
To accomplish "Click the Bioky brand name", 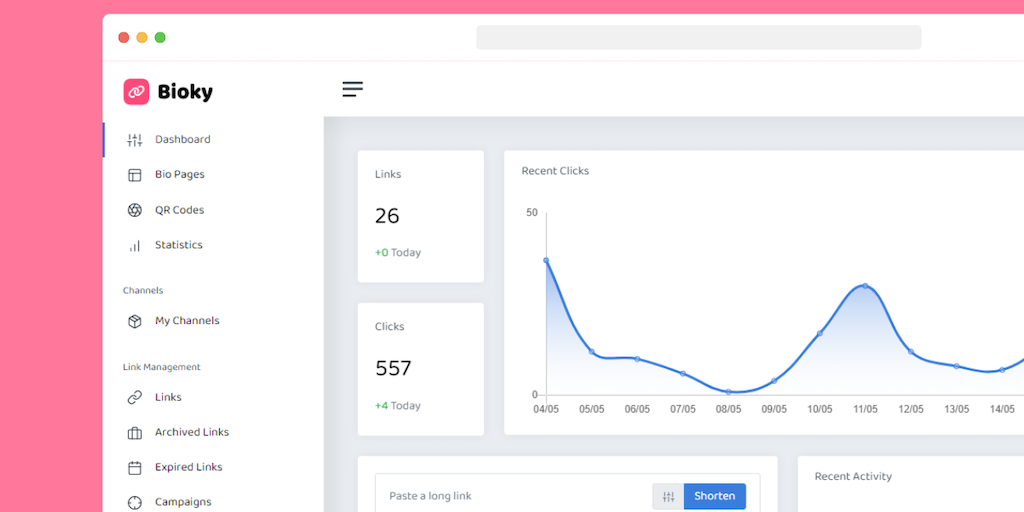I will tap(185, 92).
